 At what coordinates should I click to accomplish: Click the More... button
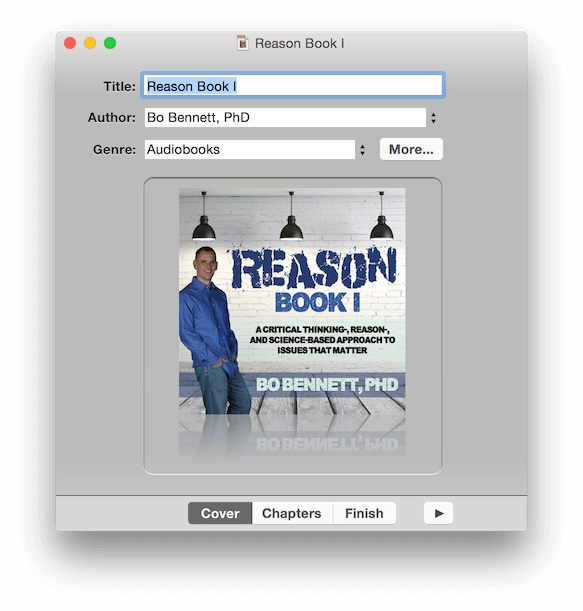point(411,149)
